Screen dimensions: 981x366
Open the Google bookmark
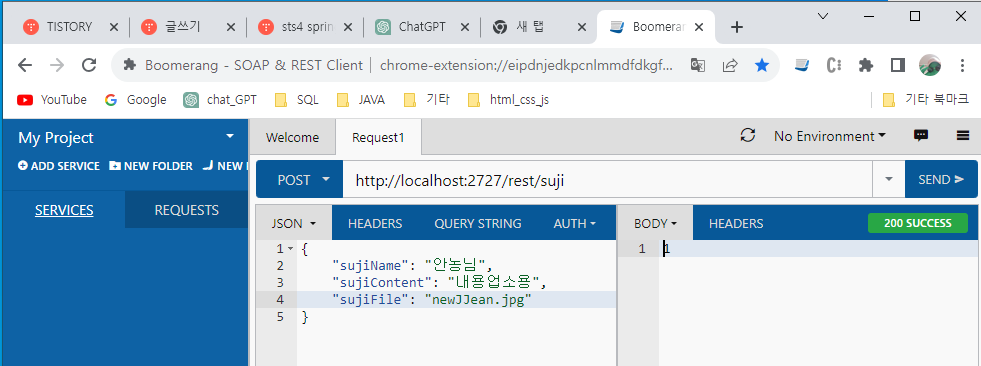coord(136,99)
